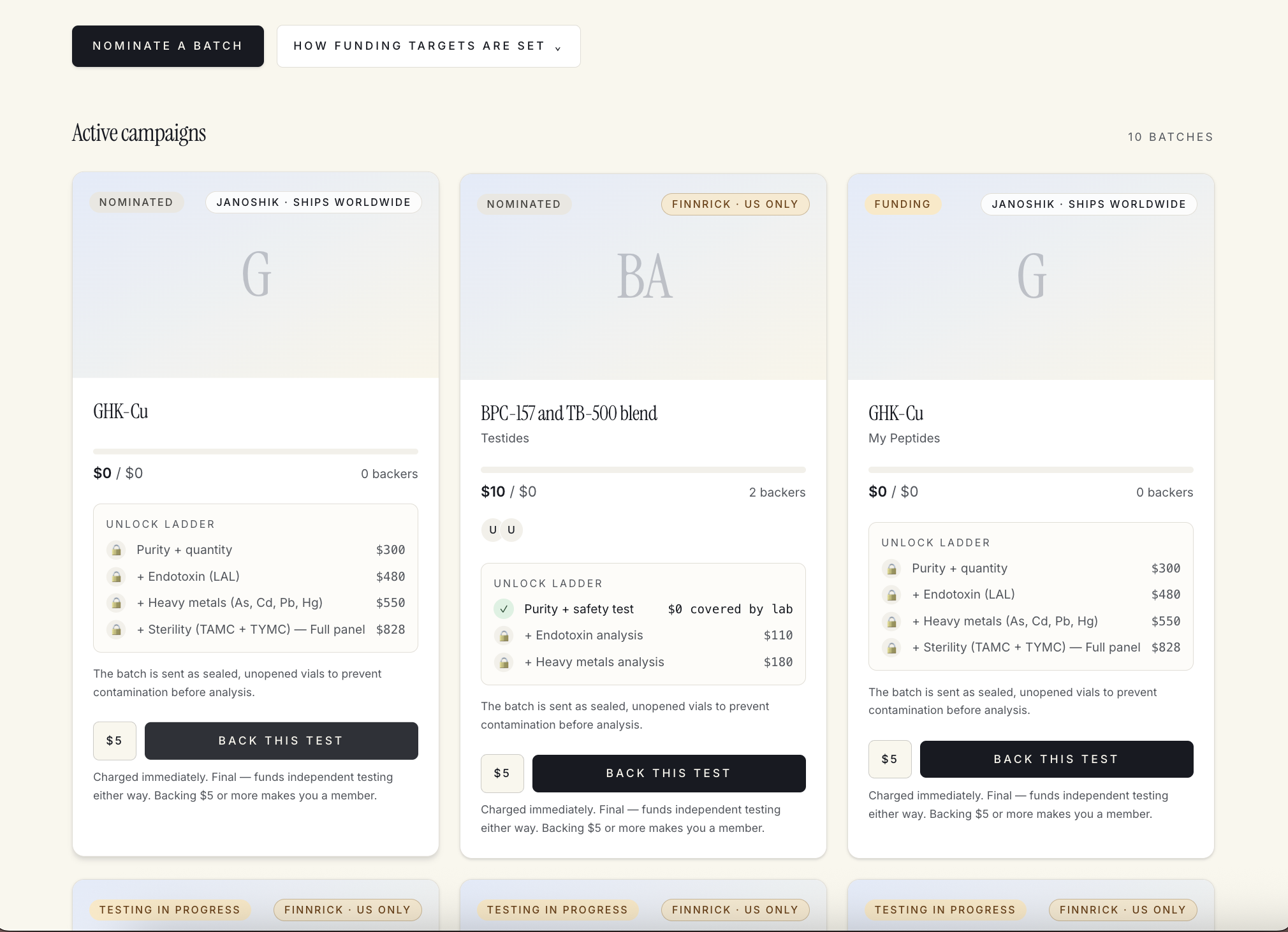Click first U backer avatar on BPC-157 card

(492, 530)
